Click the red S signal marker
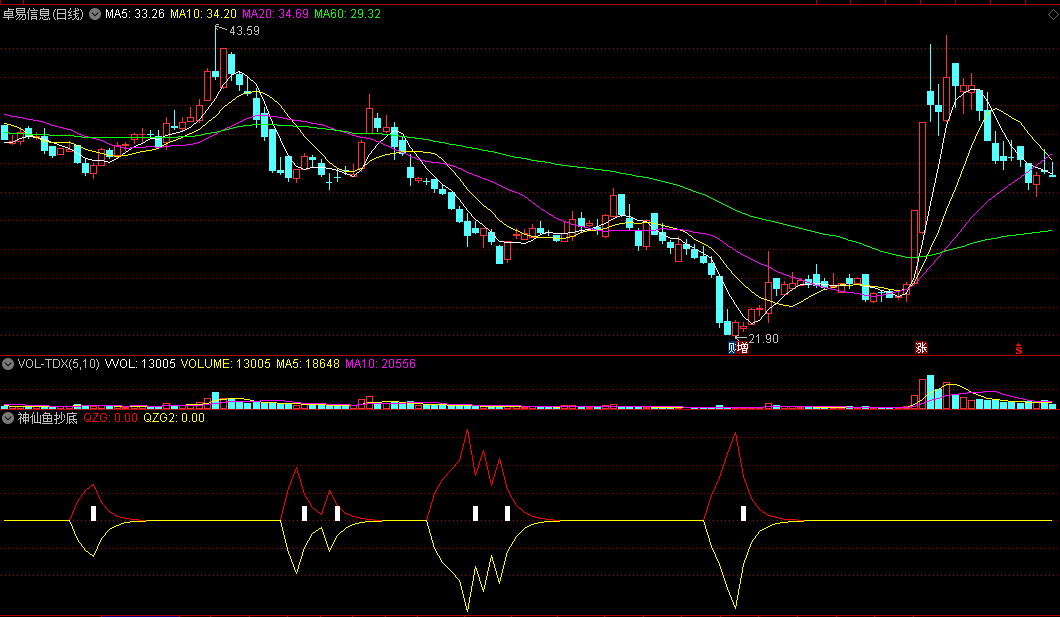 1018,348
